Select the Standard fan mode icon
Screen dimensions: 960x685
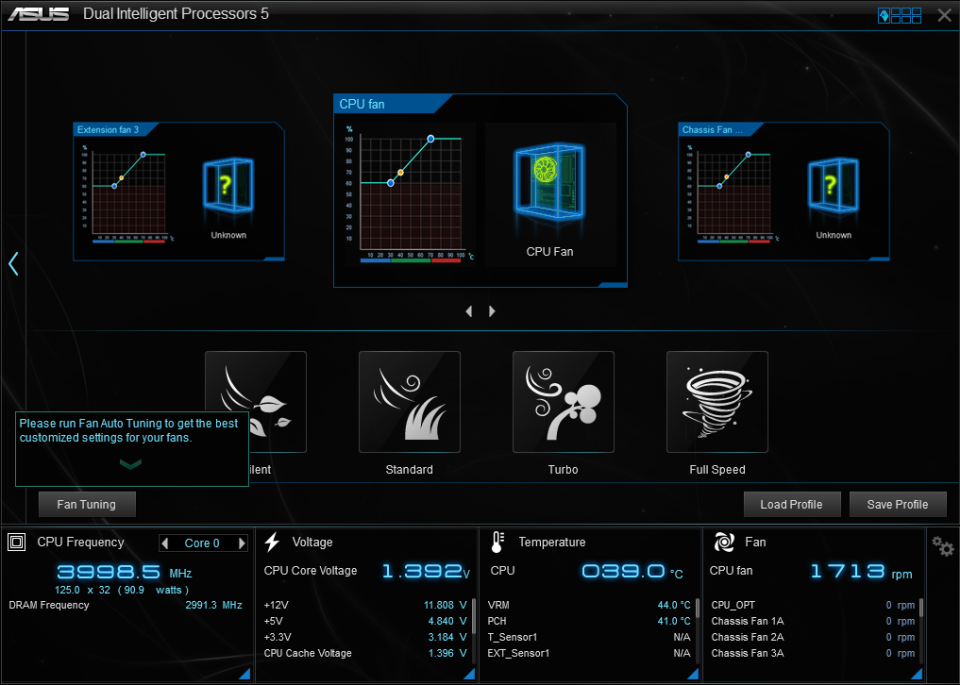click(410, 402)
